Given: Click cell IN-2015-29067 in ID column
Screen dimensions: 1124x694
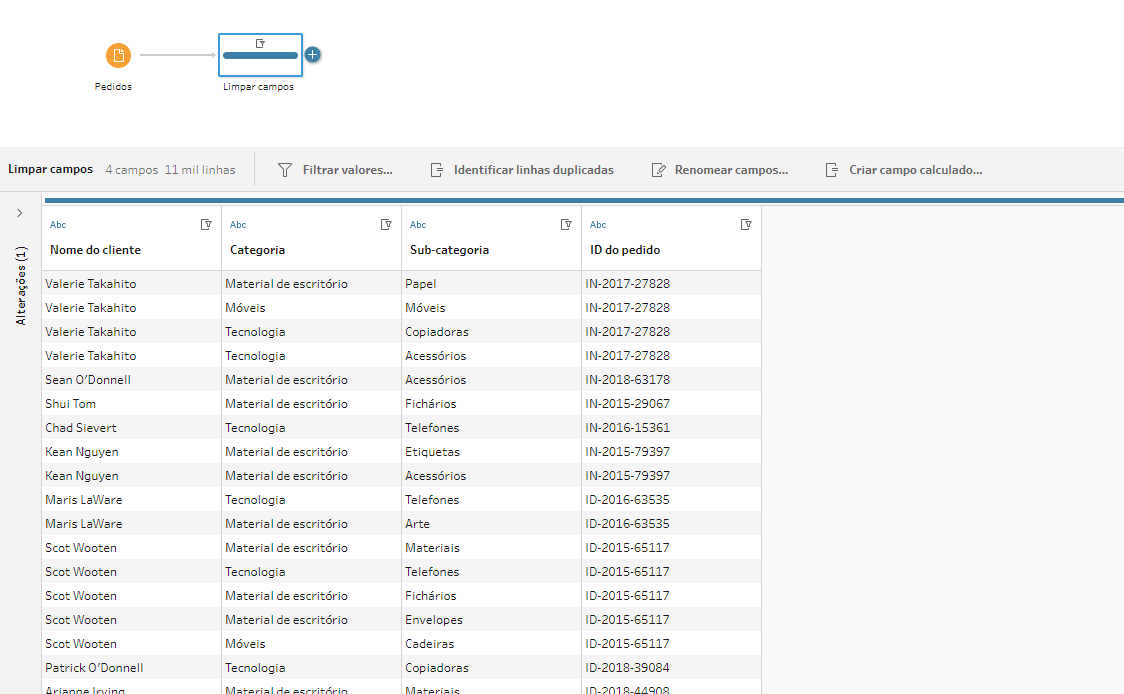Looking at the screenshot, I should click(x=627, y=404).
